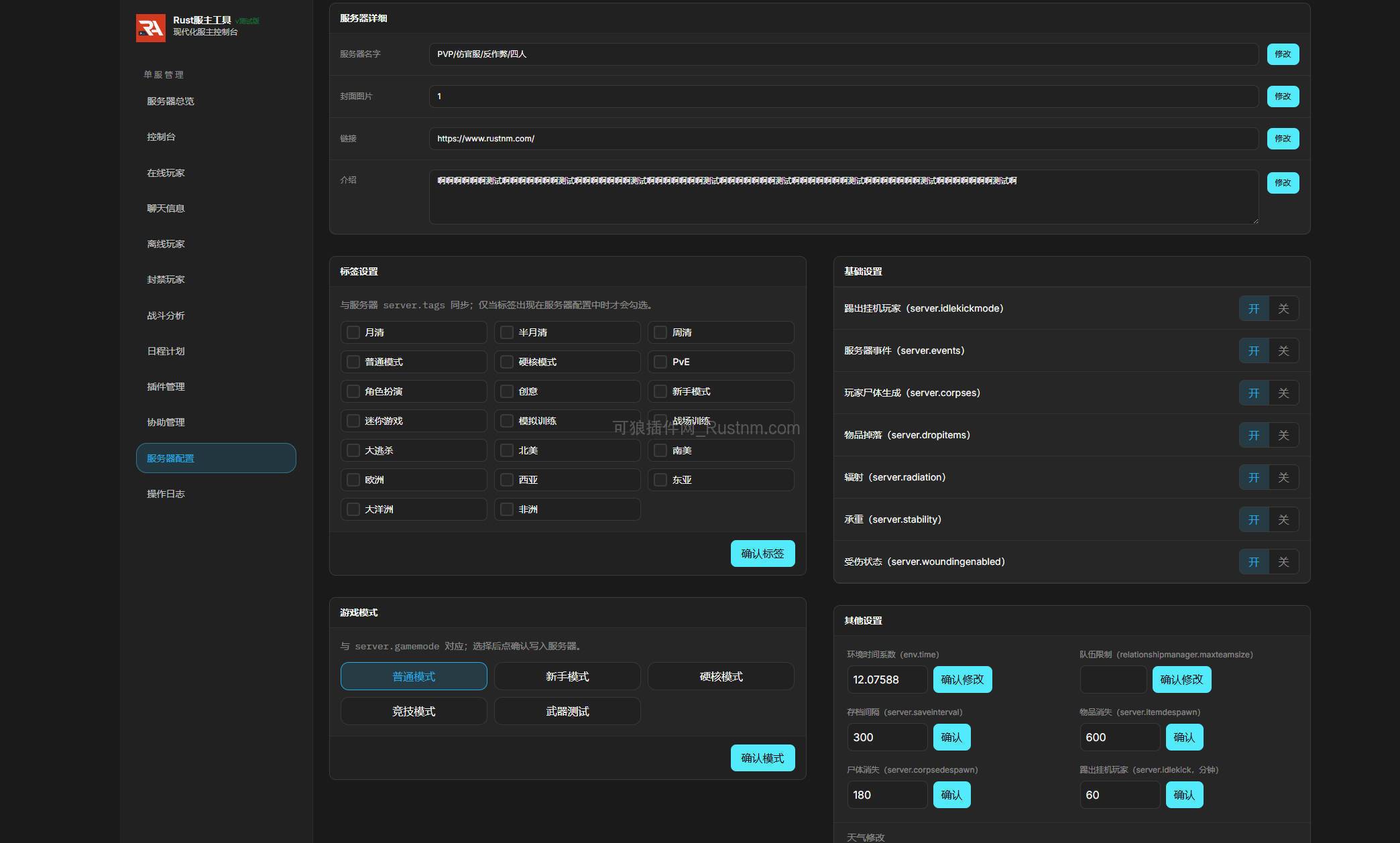Screen dimensions: 1400x843
Task: Click the 物品消失 value field 600
Action: coord(1120,737)
